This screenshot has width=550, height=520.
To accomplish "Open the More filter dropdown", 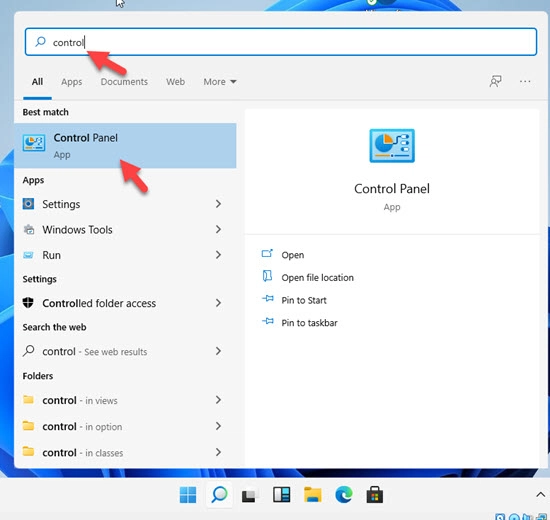I will pos(220,82).
